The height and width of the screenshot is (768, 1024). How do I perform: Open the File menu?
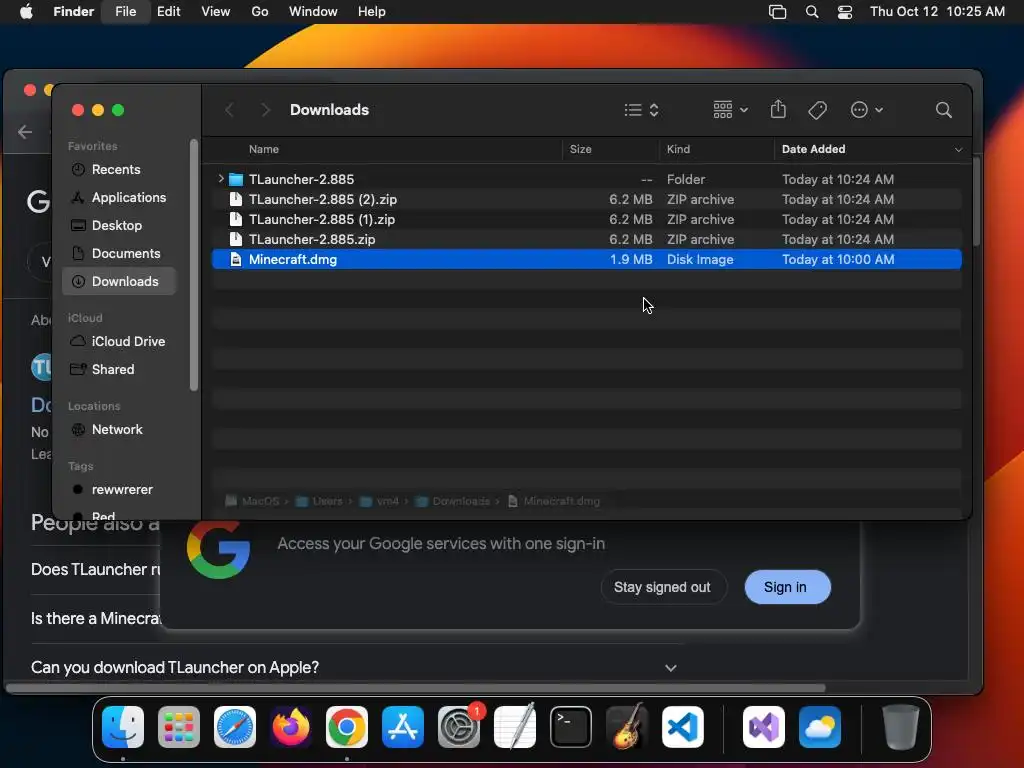coord(125,12)
